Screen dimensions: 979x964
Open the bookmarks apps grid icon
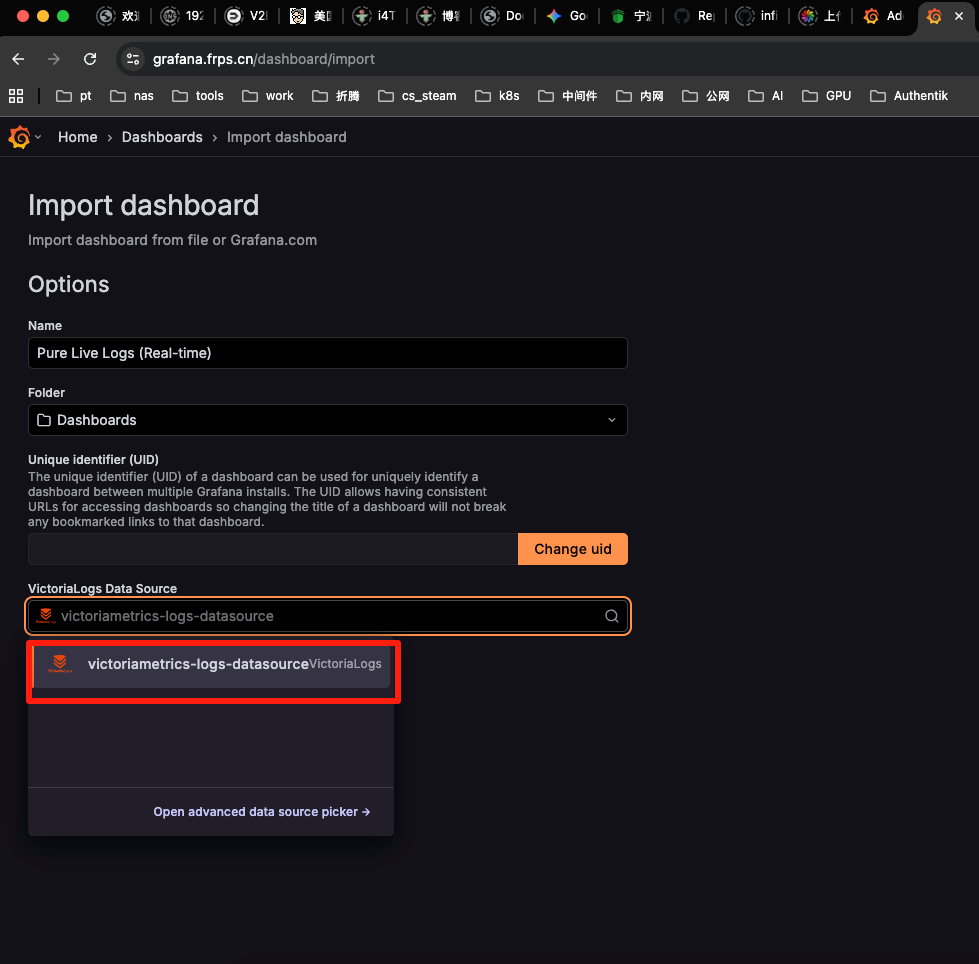tap(16, 96)
